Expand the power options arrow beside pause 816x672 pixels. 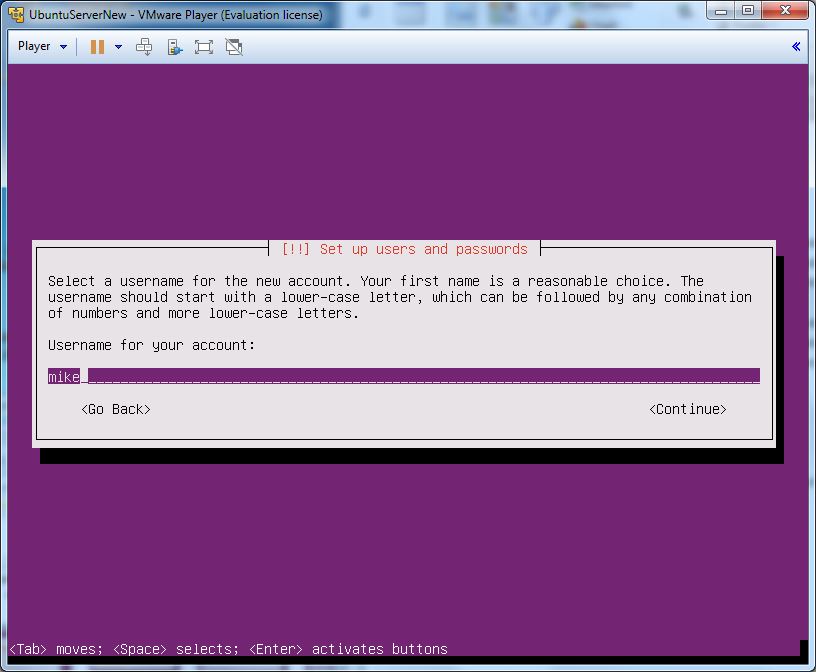[x=118, y=47]
